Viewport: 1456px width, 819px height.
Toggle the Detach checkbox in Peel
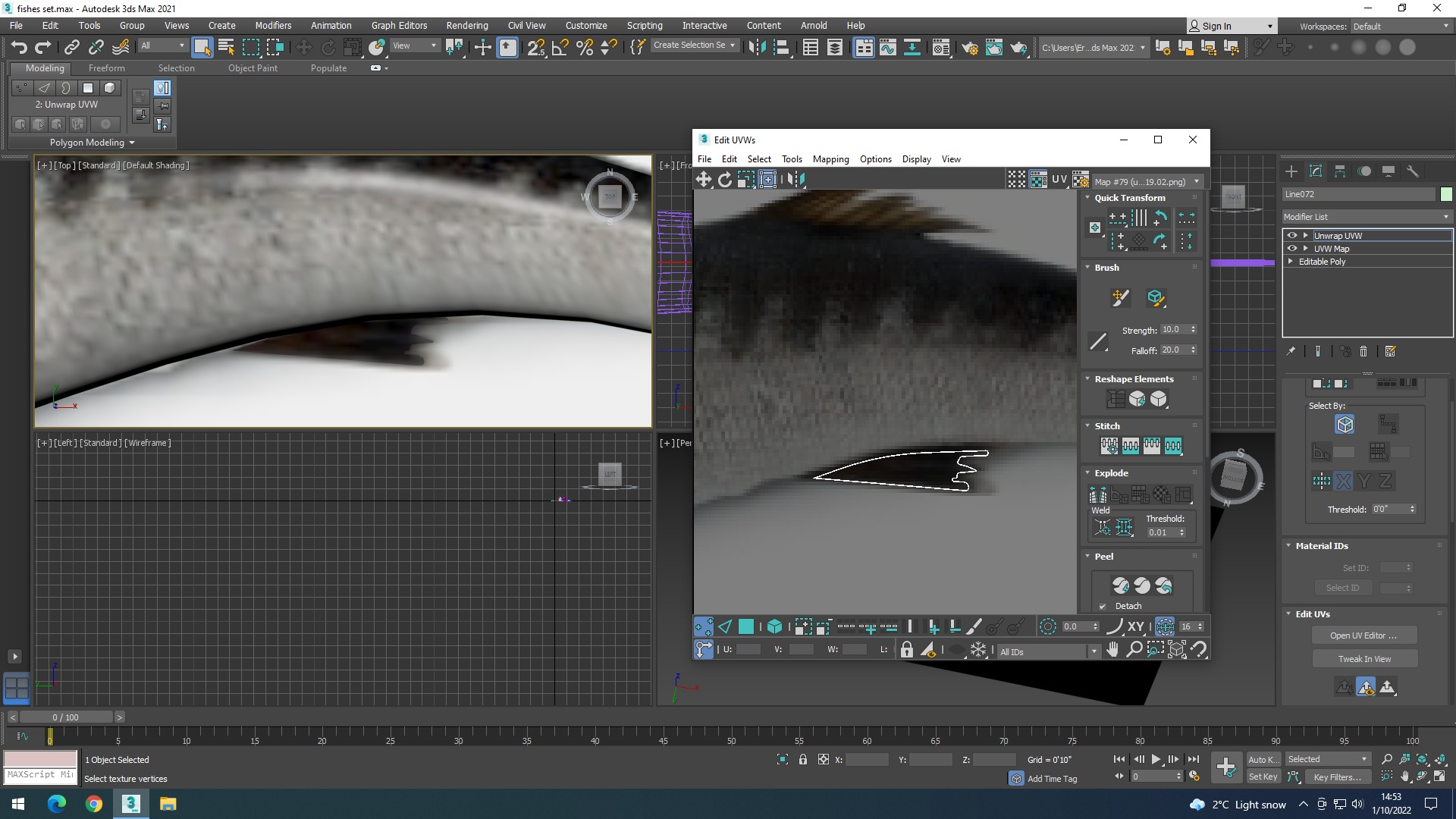(x=1103, y=606)
